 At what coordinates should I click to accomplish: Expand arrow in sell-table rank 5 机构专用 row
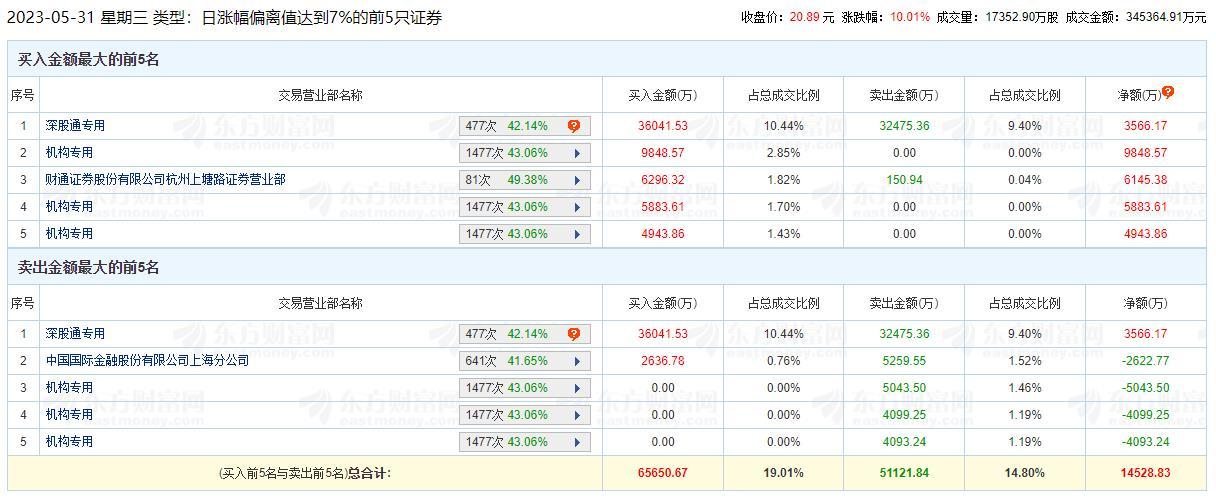pos(577,443)
